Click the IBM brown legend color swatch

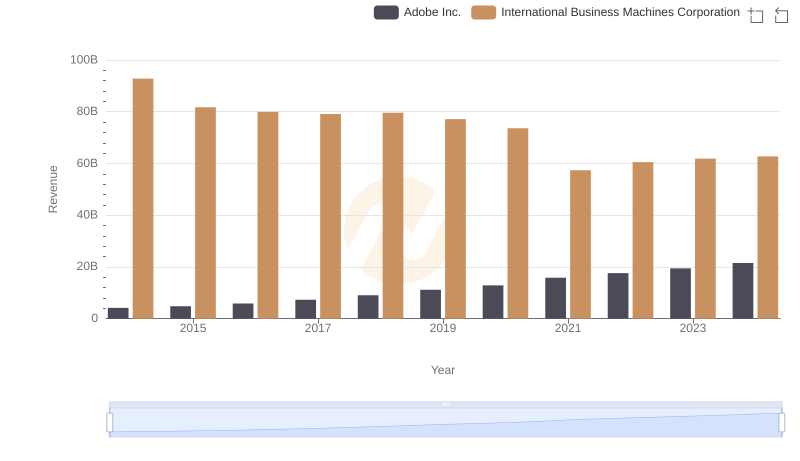pos(483,12)
